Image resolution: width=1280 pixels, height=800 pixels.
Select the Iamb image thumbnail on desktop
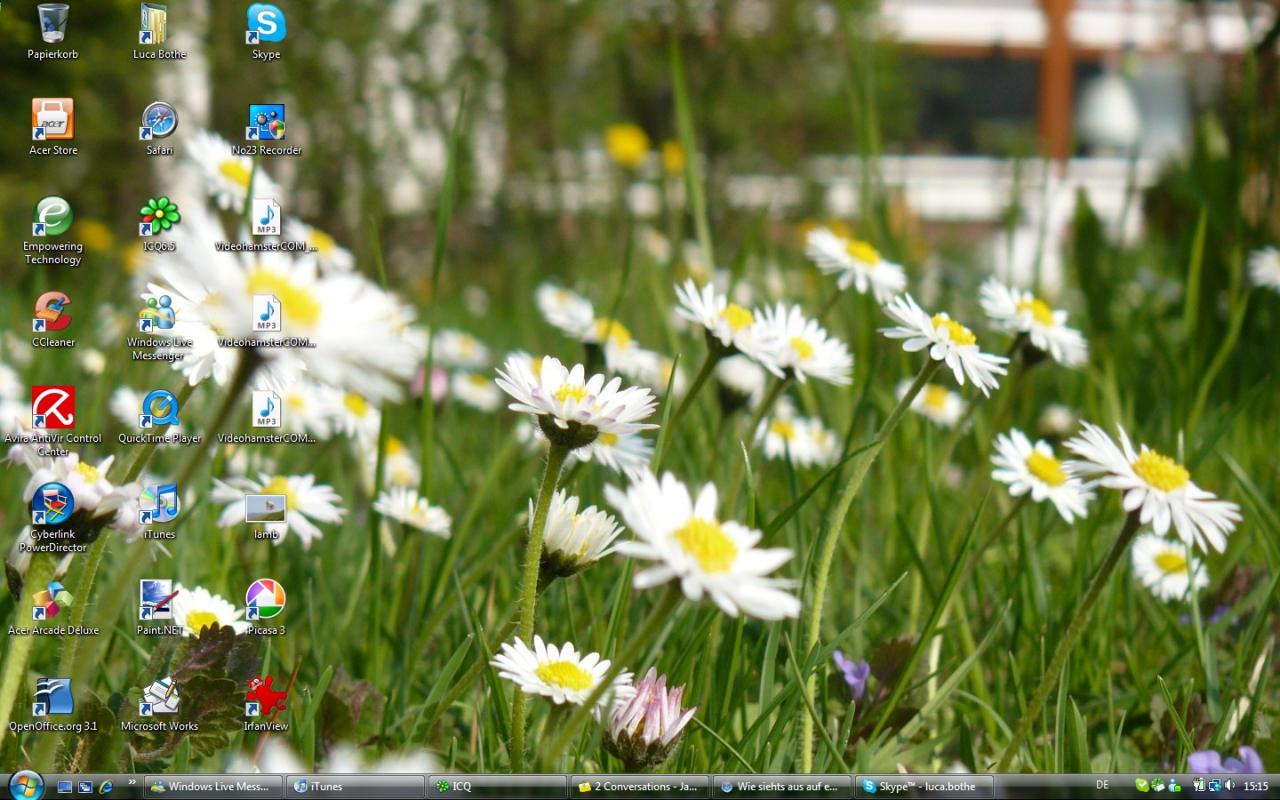point(265,508)
